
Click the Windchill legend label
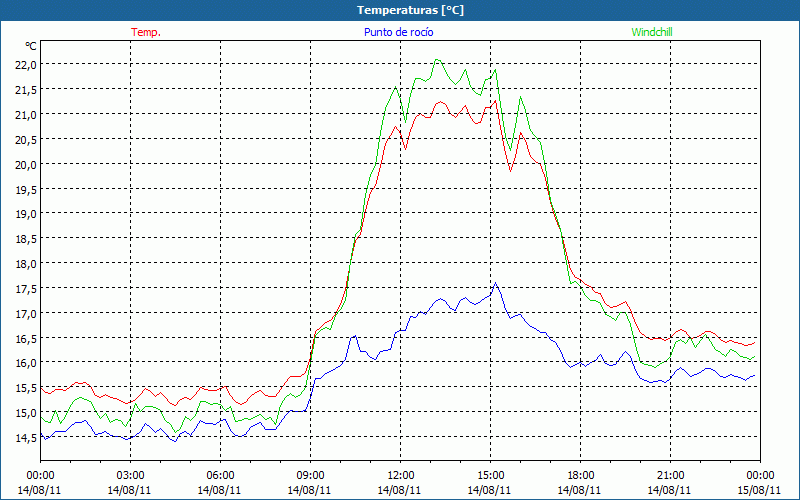pos(652,32)
